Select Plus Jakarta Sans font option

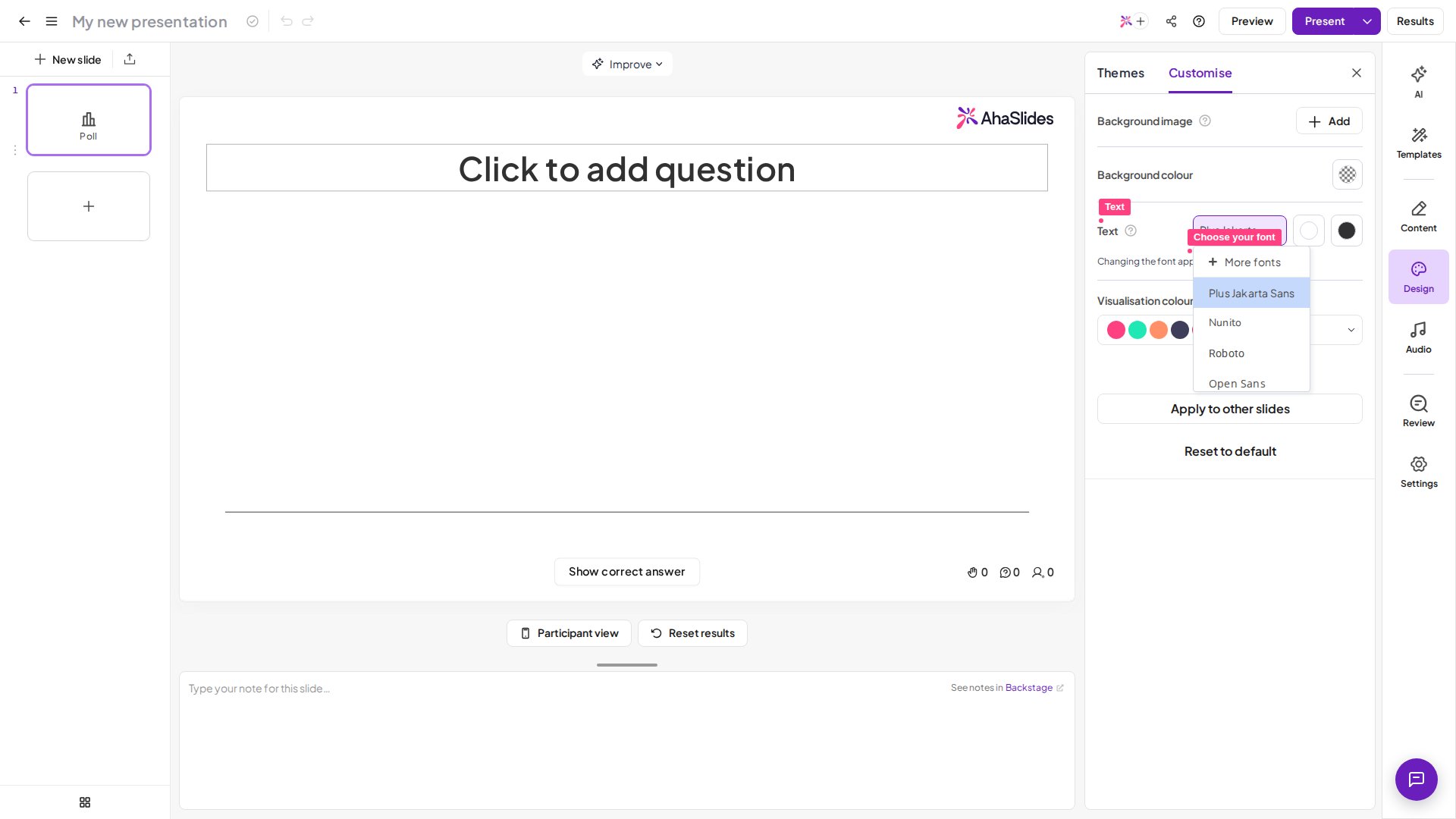tap(1251, 293)
